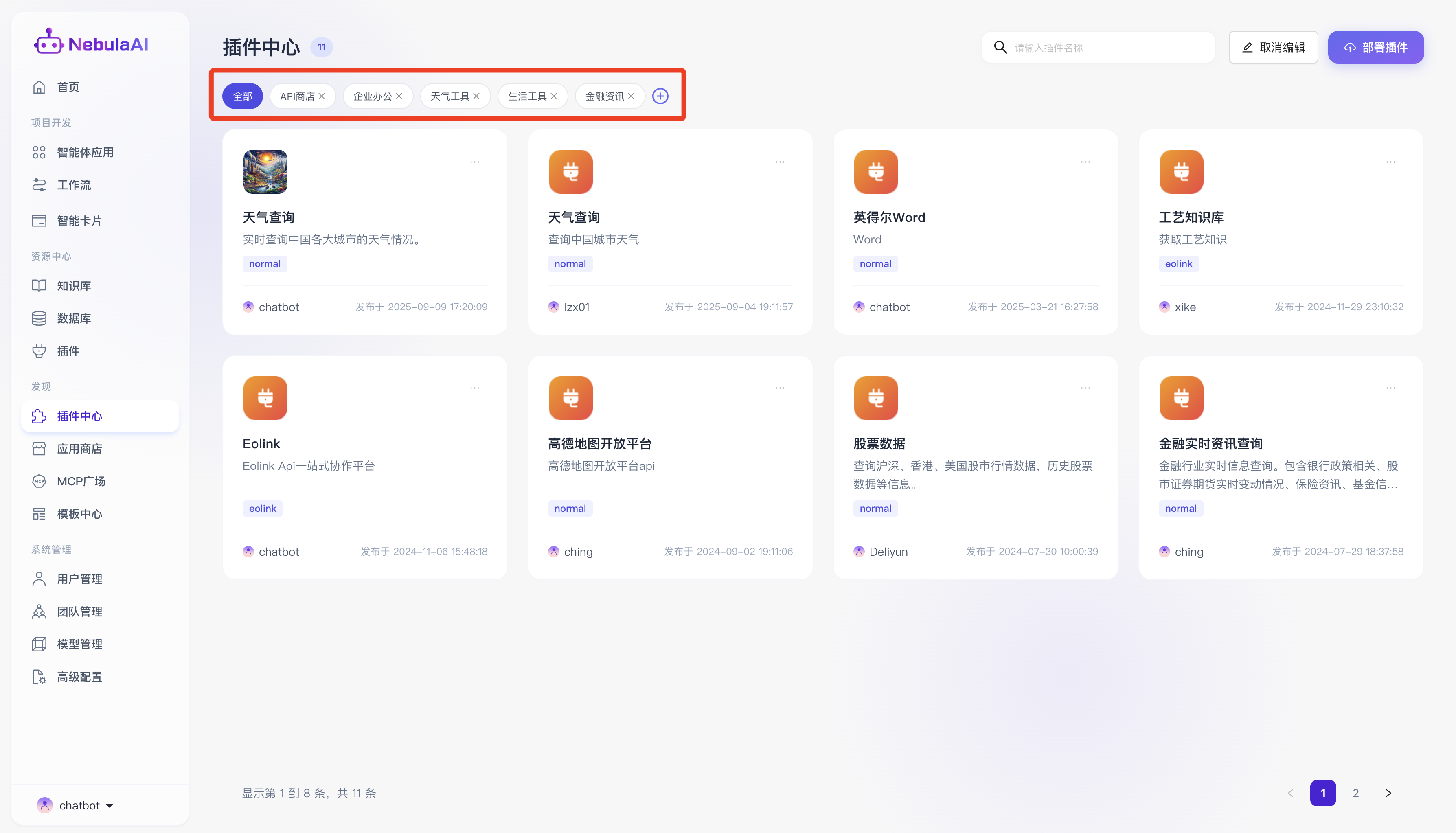Click the 取消编辑 button

1273,48
